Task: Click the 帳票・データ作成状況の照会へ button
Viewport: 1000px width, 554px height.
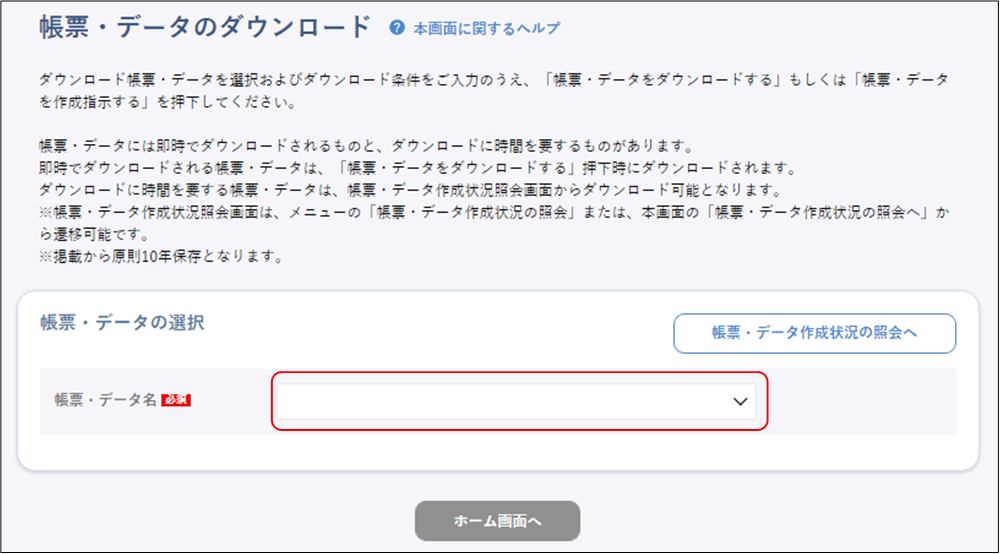Action: [814, 333]
